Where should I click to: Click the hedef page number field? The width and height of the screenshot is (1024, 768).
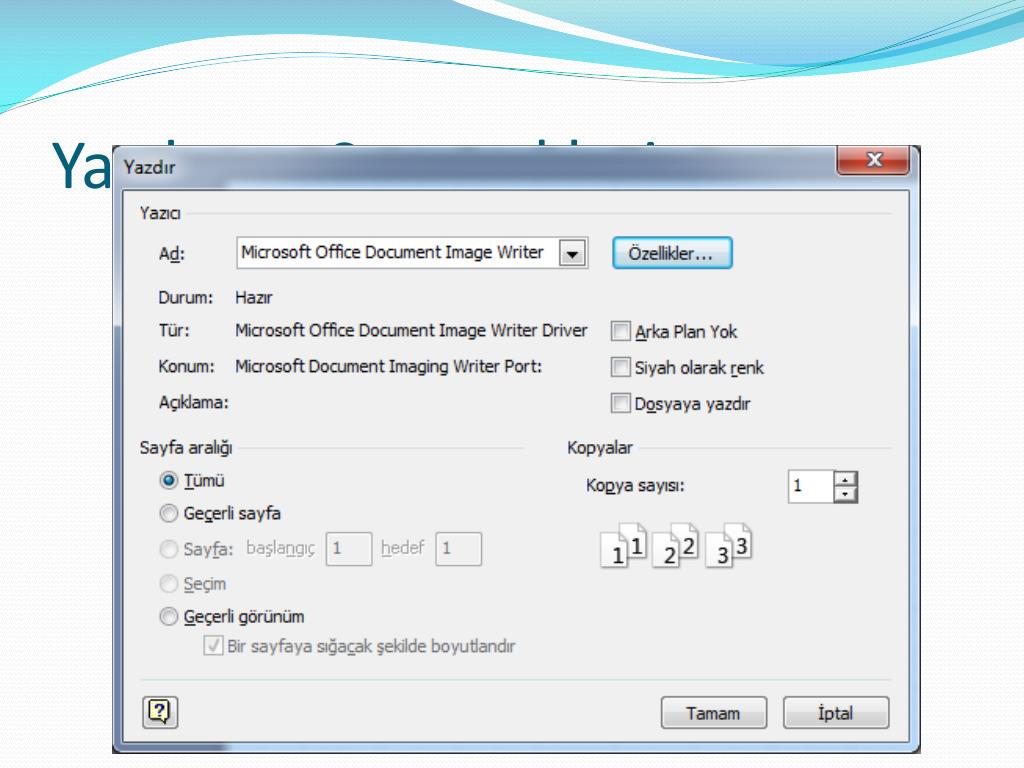[x=458, y=549]
